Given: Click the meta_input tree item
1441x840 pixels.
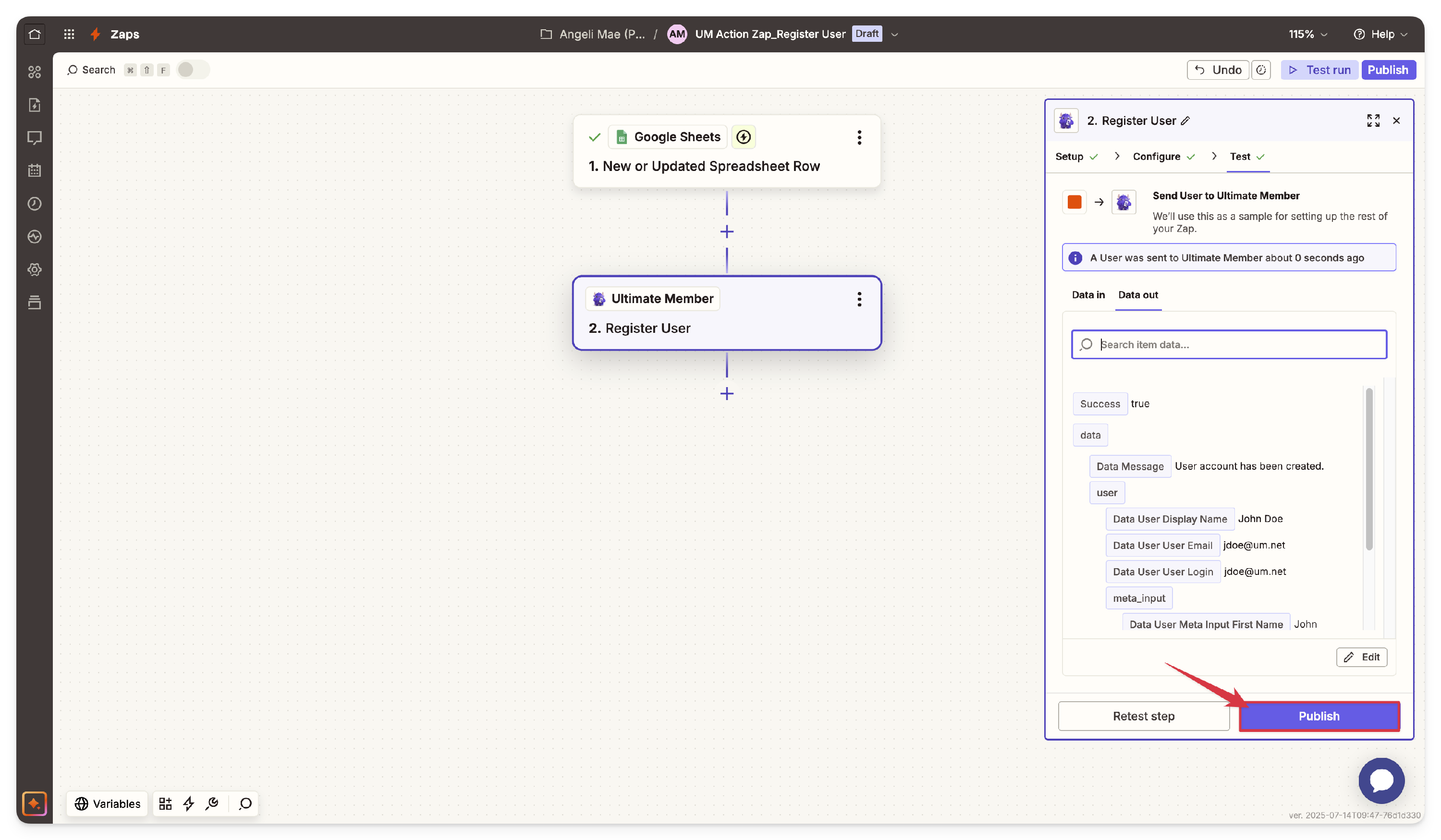Looking at the screenshot, I should 1139,598.
